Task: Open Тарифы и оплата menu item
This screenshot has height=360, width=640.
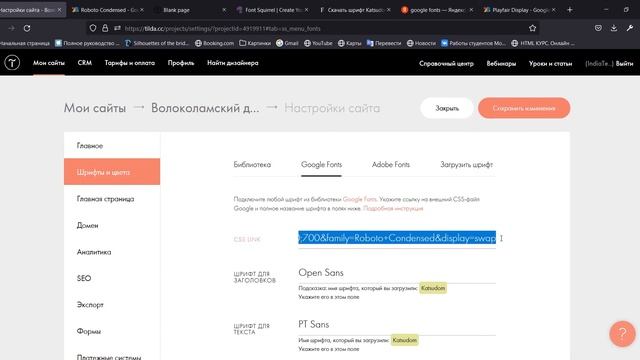Action: (x=129, y=63)
